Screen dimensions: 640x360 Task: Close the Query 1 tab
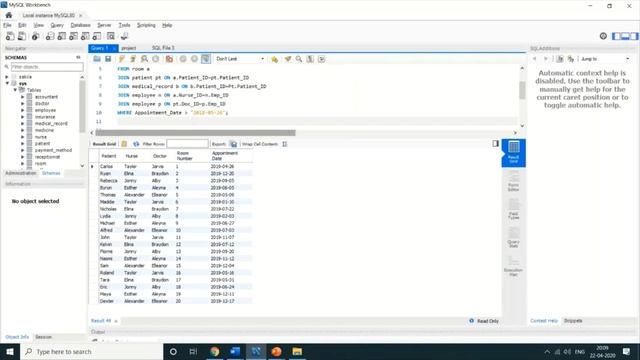[114, 48]
